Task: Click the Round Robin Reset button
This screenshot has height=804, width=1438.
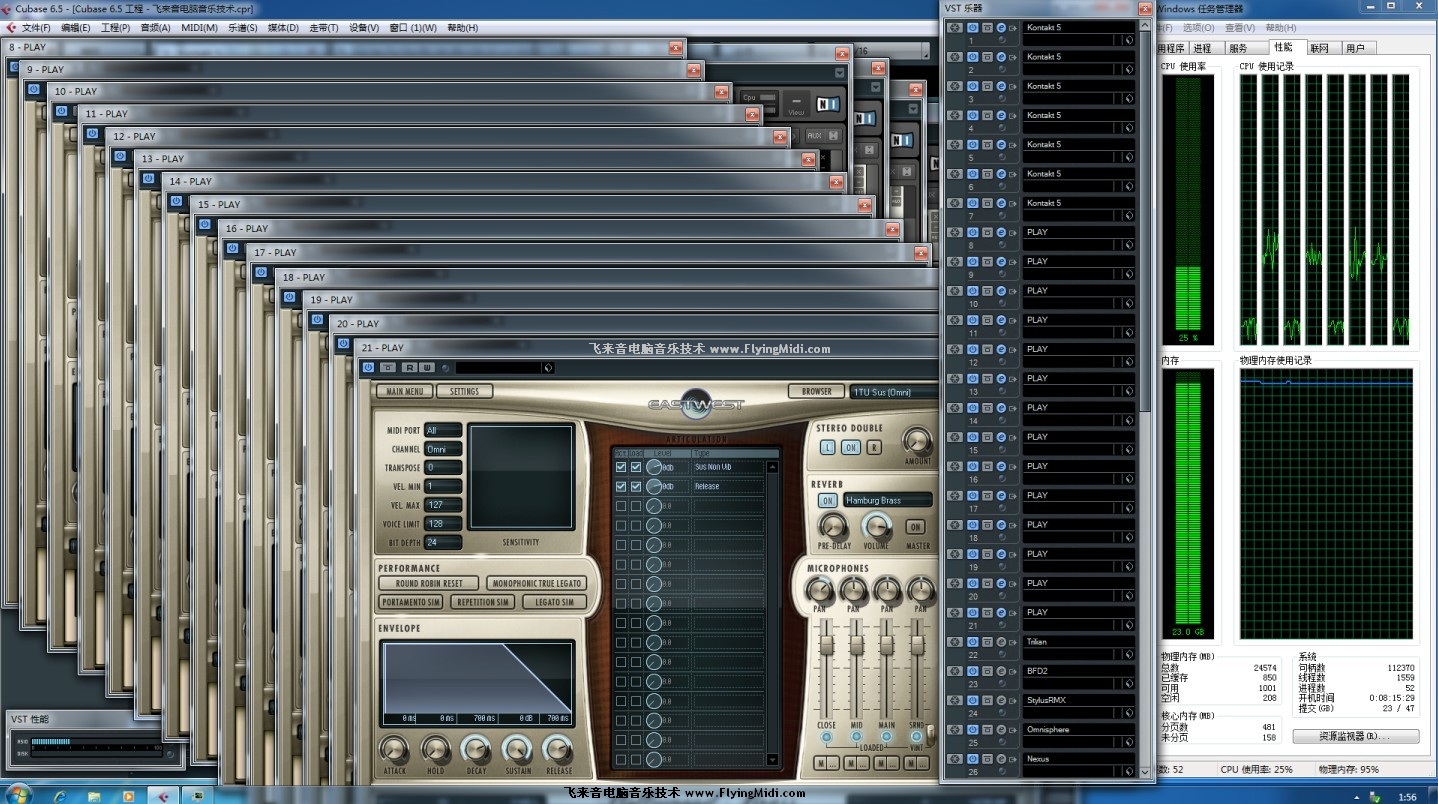Action: pos(429,583)
